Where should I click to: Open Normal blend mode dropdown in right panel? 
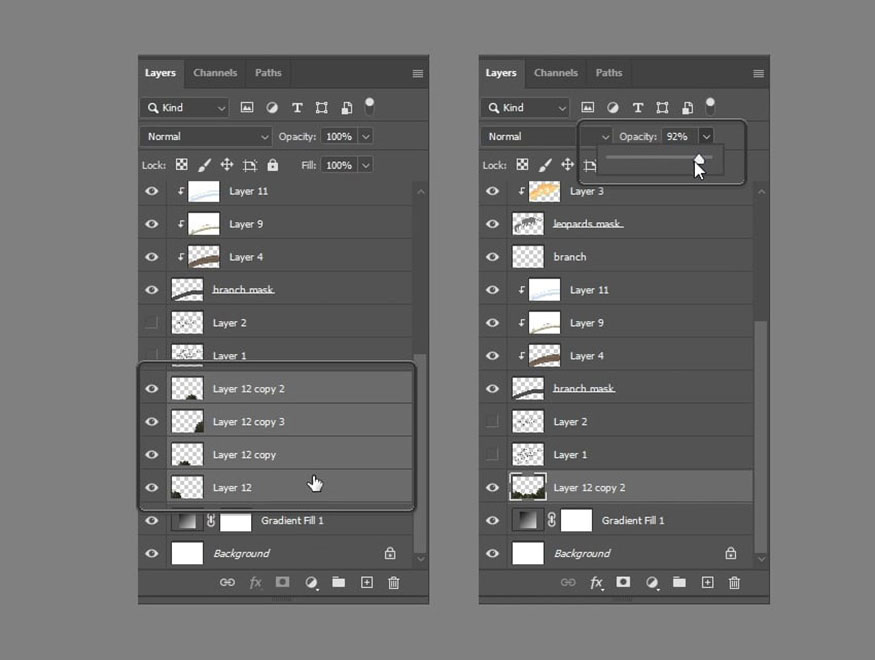(x=547, y=137)
